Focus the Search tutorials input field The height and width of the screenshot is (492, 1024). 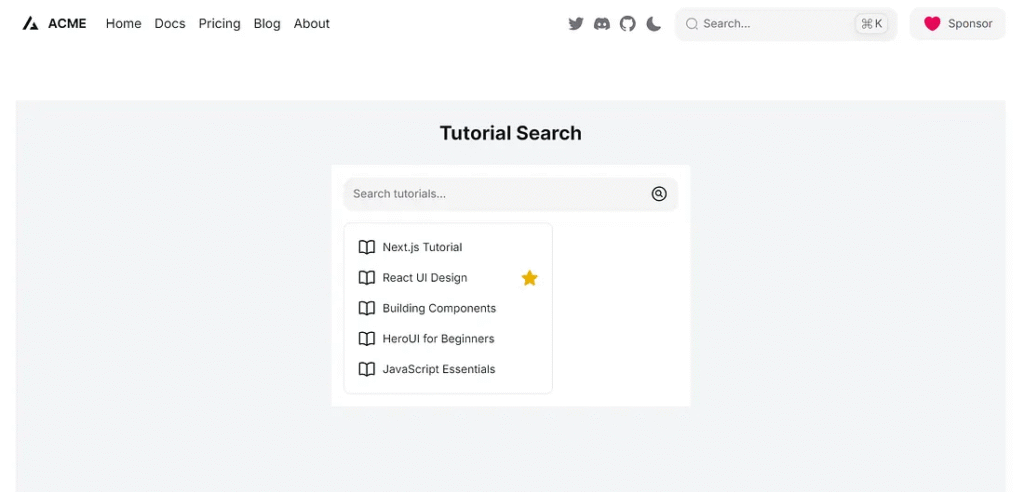click(495, 194)
